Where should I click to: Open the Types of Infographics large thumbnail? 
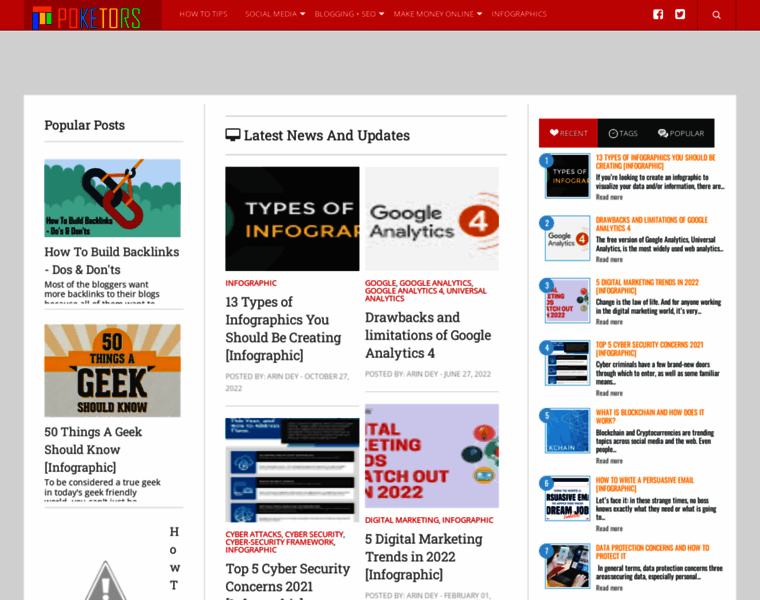292,219
